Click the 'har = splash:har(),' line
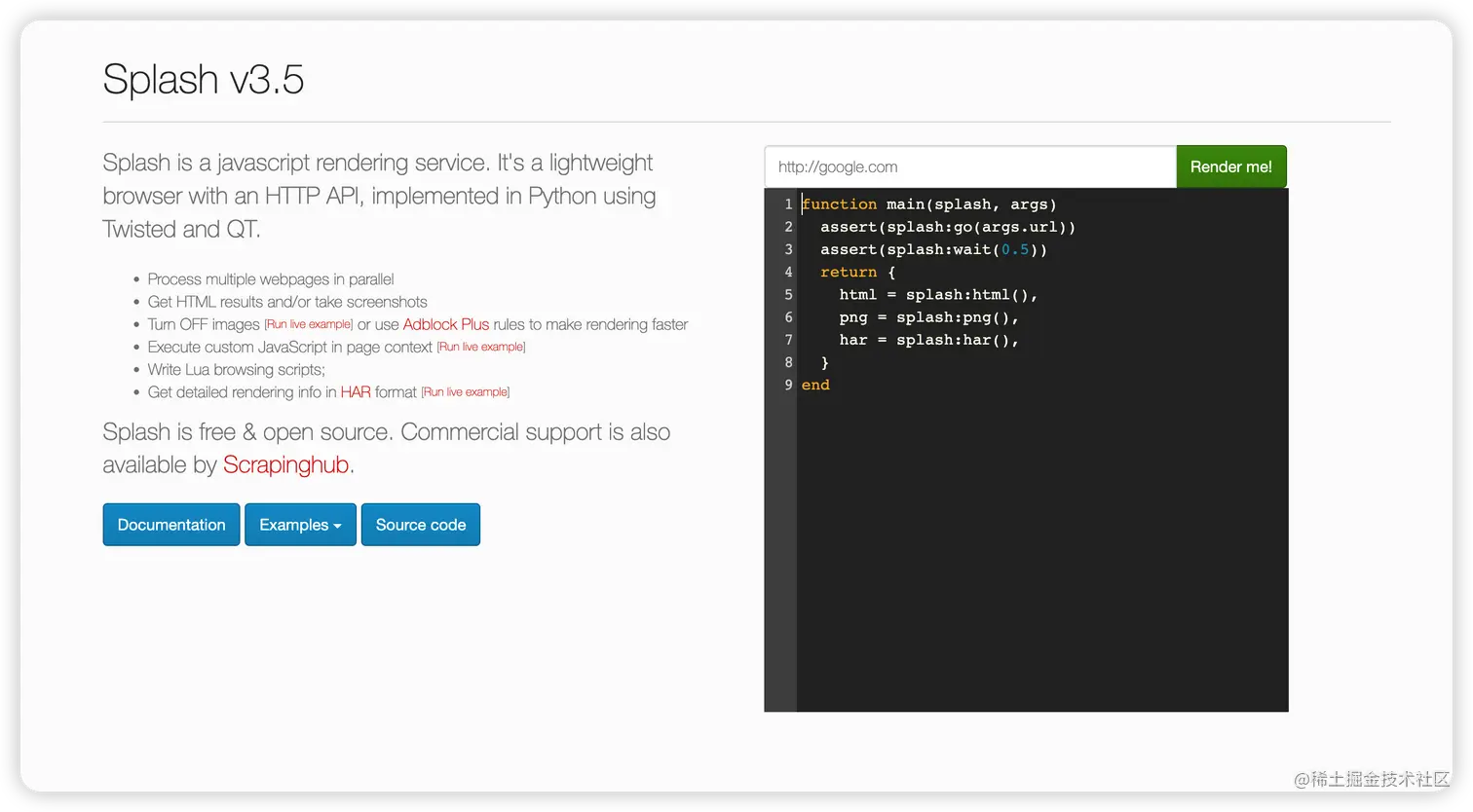 tap(929, 340)
